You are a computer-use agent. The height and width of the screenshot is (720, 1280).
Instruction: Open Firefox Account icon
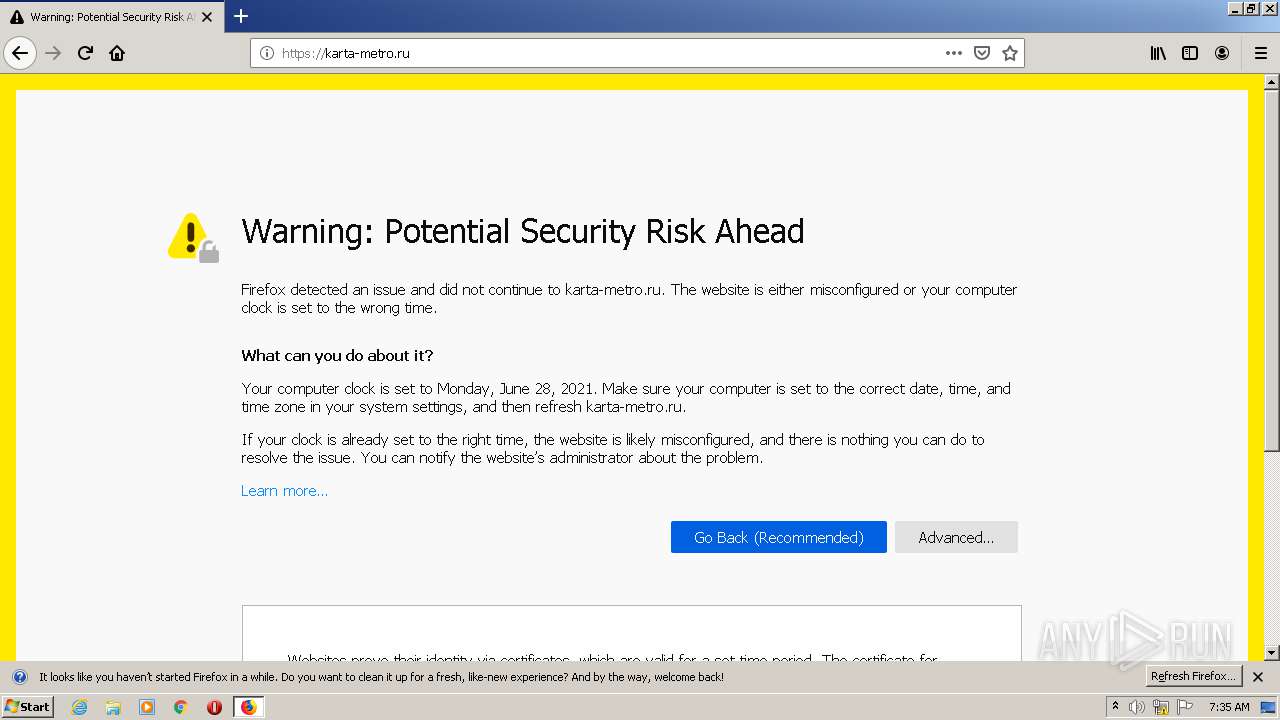pyautogui.click(x=1222, y=53)
